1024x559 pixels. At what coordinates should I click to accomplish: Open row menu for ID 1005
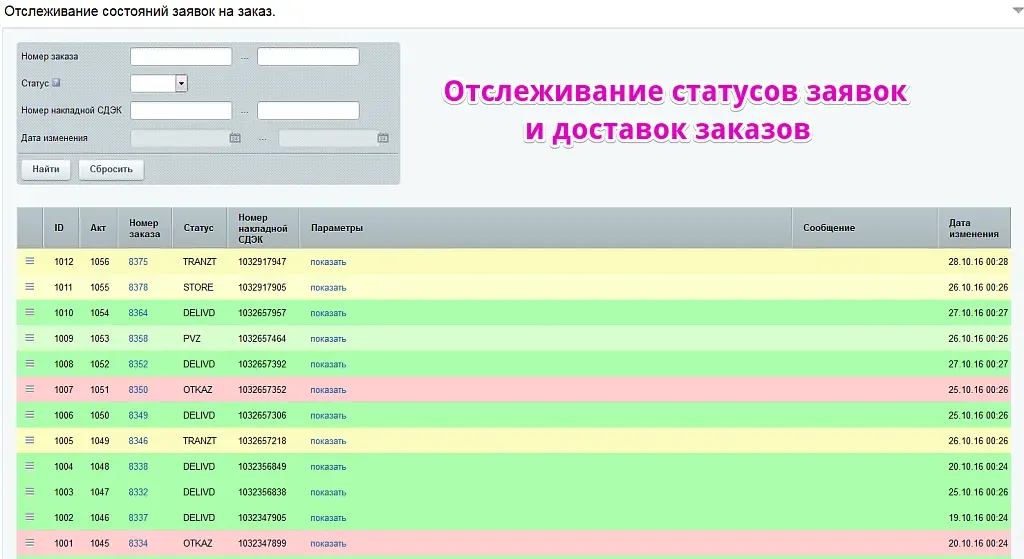point(29,440)
